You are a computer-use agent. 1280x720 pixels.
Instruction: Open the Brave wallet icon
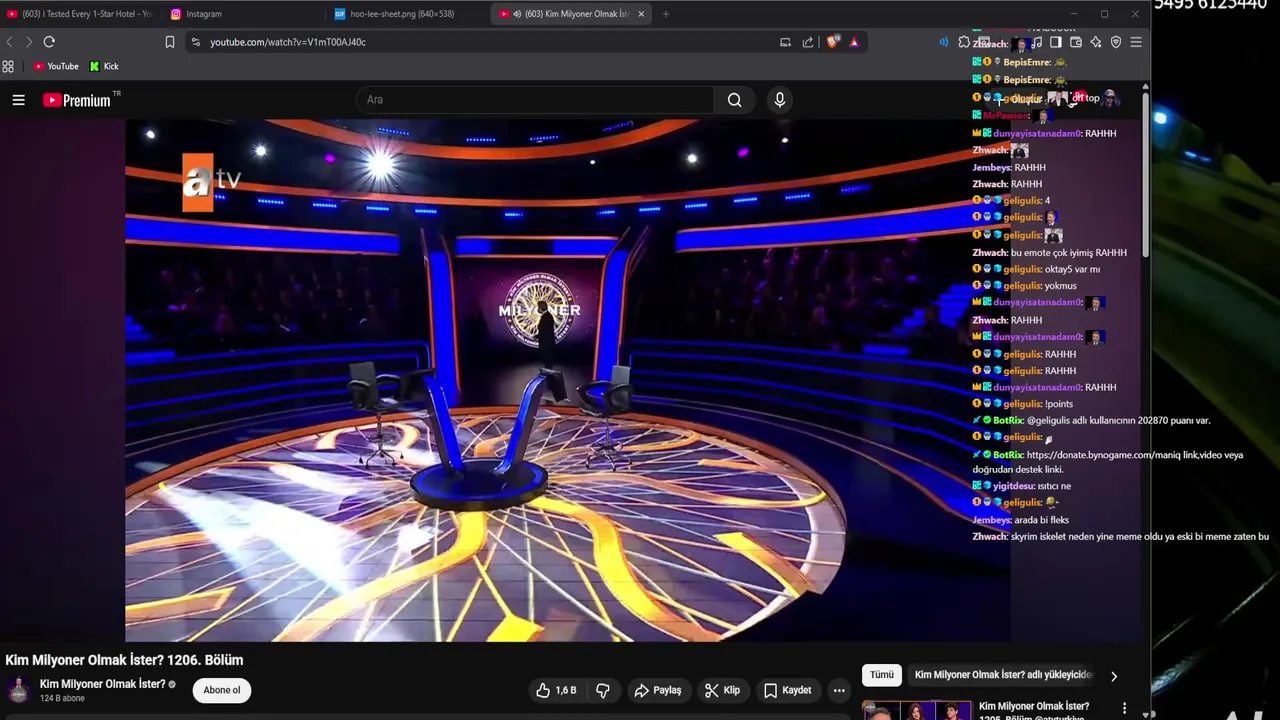pyautogui.click(x=1076, y=42)
